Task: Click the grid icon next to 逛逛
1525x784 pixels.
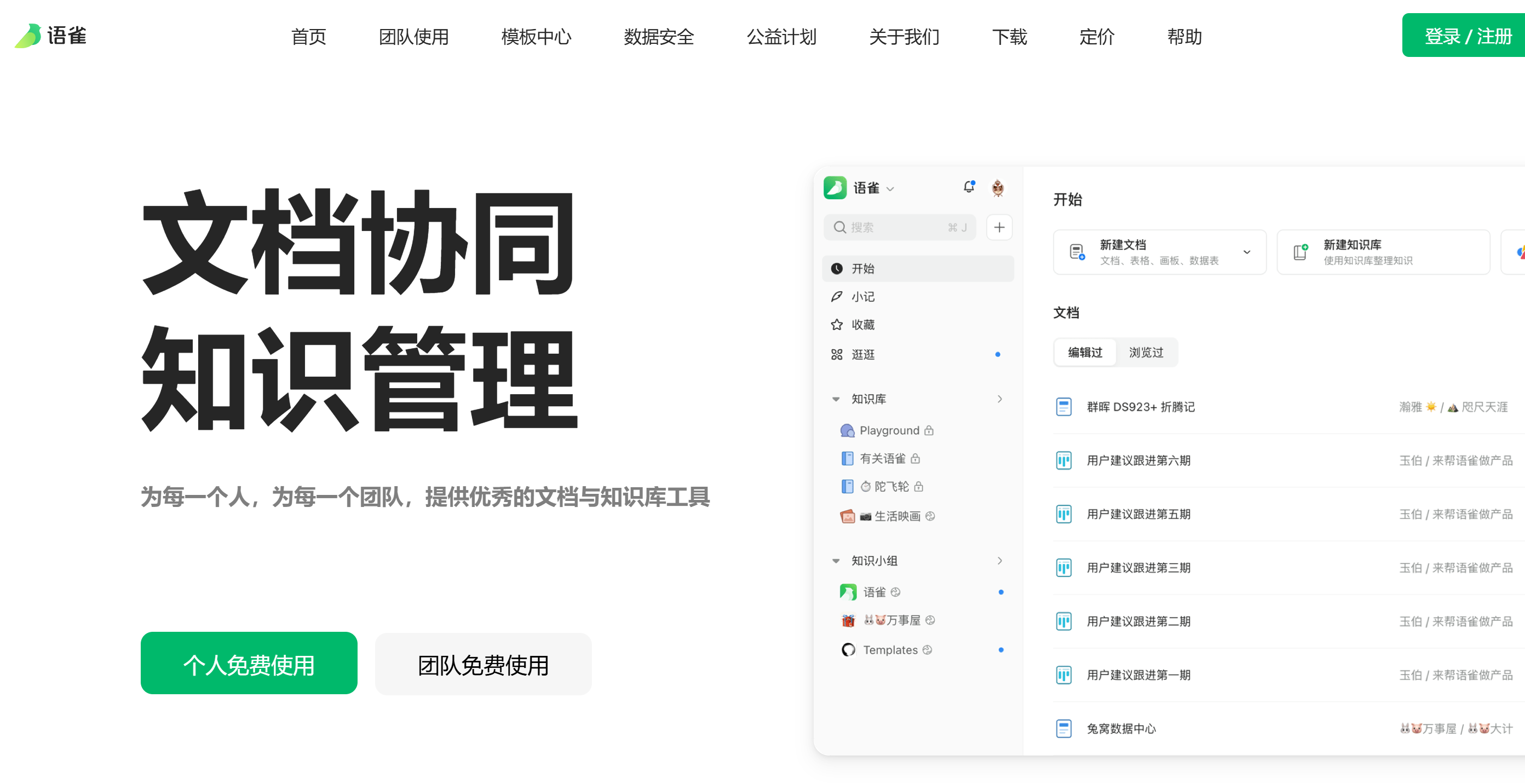Action: pyautogui.click(x=837, y=354)
